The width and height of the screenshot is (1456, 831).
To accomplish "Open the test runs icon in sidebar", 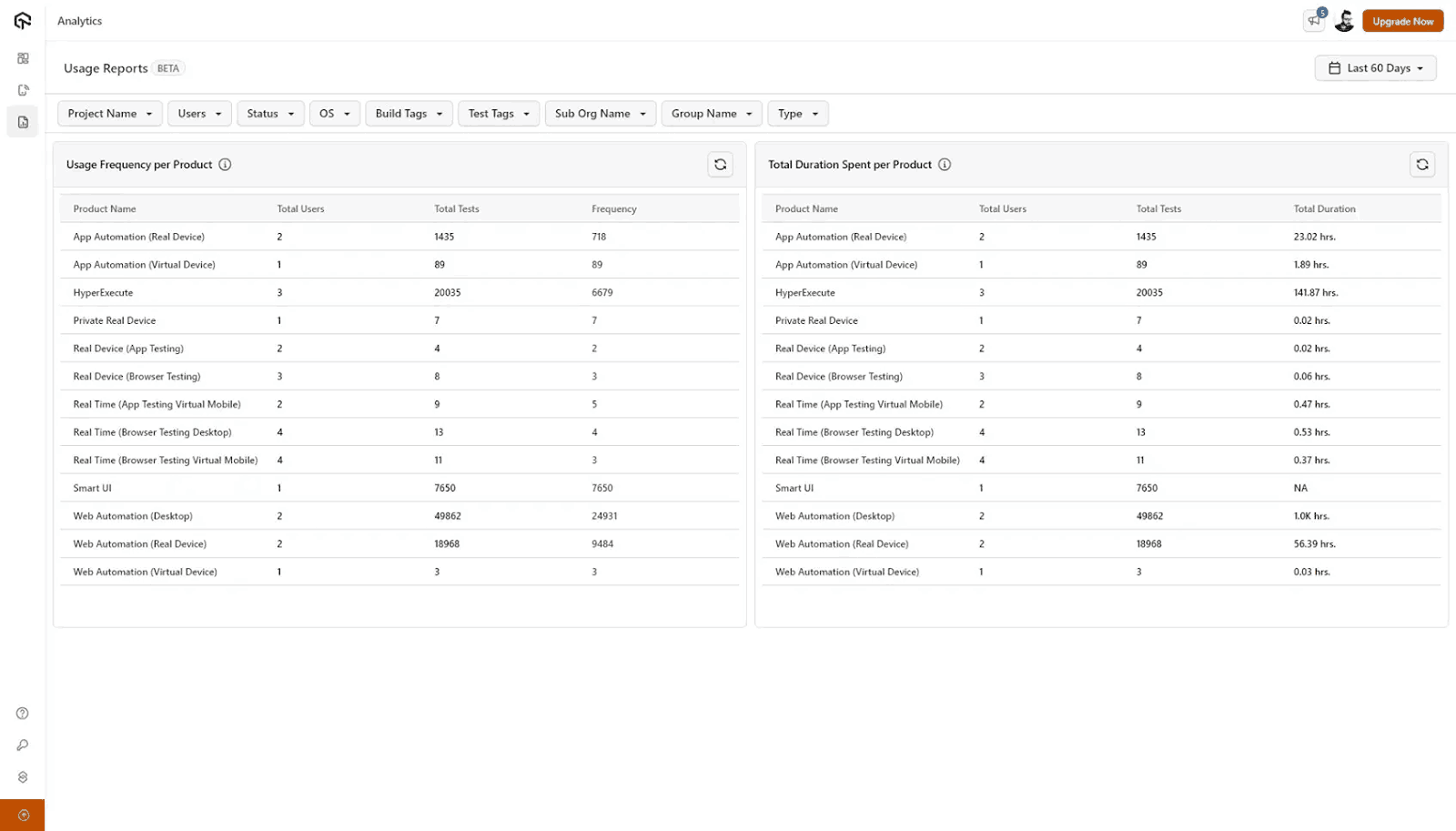I will click(22, 89).
